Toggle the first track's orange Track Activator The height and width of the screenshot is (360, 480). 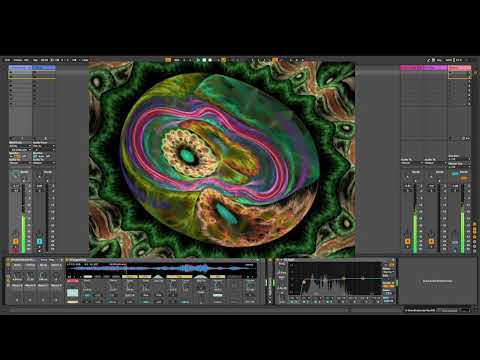click(x=15, y=241)
